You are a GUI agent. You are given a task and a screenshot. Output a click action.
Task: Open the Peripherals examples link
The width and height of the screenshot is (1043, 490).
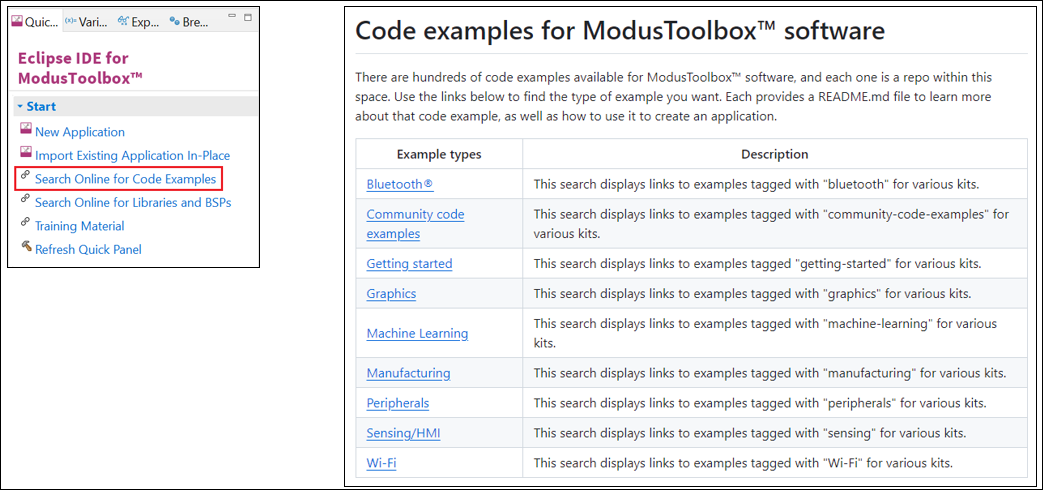coord(398,403)
